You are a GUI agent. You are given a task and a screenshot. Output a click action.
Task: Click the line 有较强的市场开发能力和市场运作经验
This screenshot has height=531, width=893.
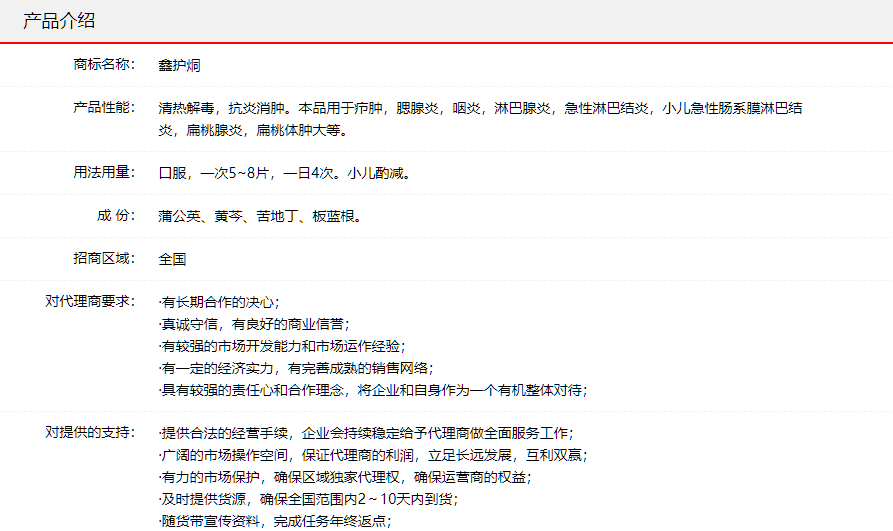click(282, 346)
